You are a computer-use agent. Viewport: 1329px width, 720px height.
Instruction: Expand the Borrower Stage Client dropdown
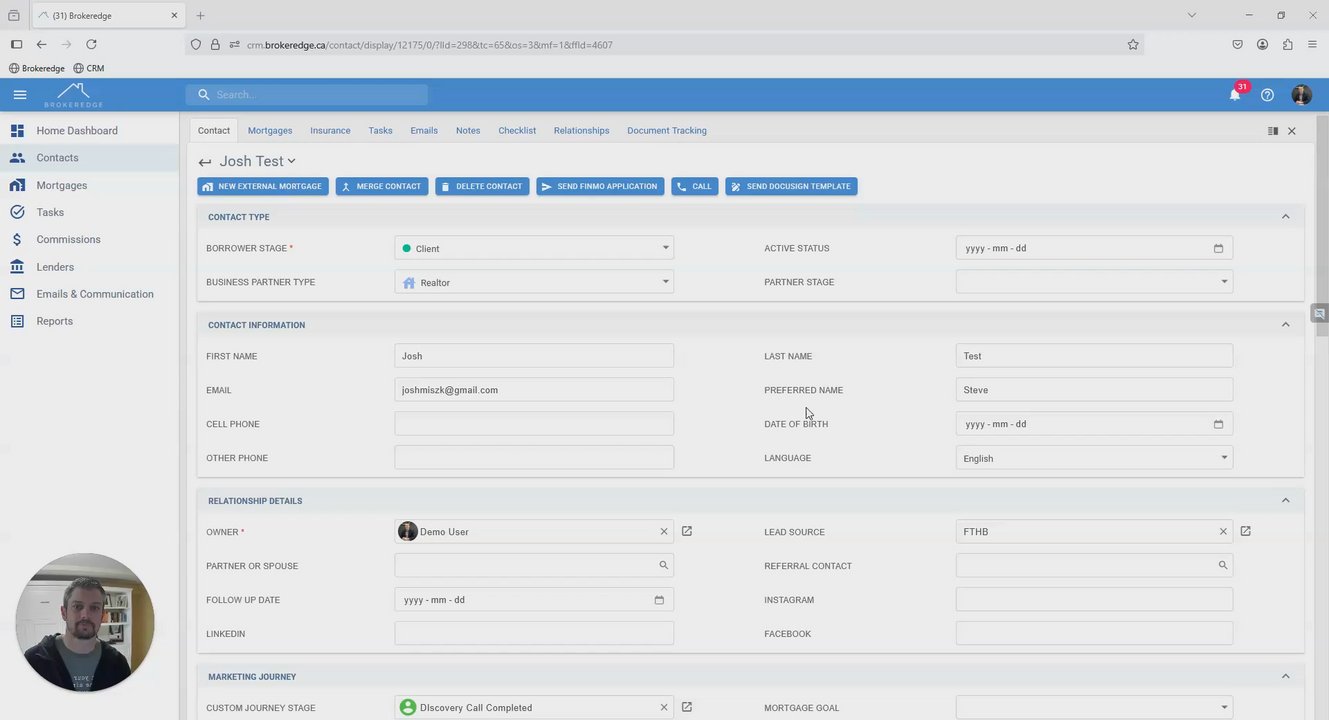tap(534, 248)
